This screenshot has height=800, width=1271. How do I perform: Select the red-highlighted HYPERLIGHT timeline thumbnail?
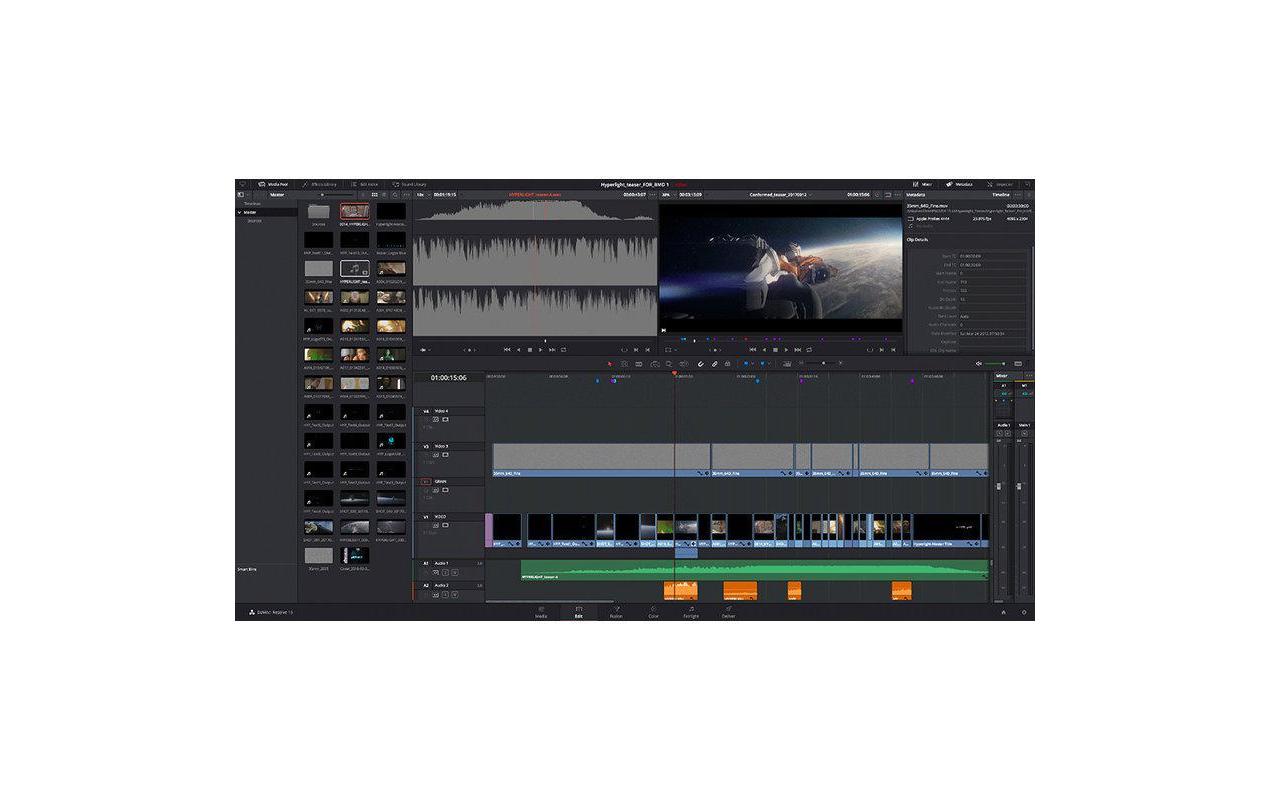coord(354,212)
